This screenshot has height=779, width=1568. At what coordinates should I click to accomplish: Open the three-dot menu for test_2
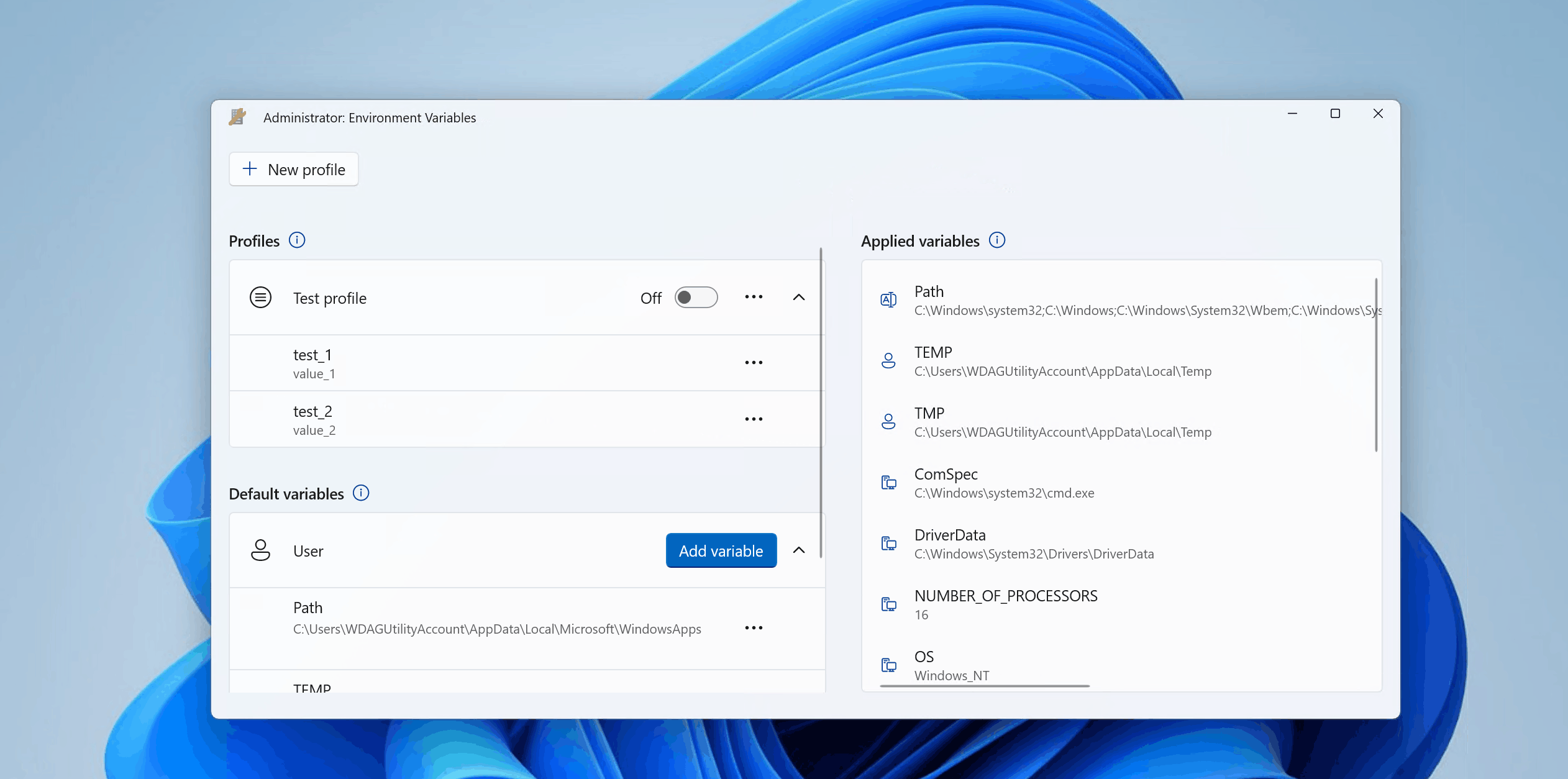(x=754, y=419)
